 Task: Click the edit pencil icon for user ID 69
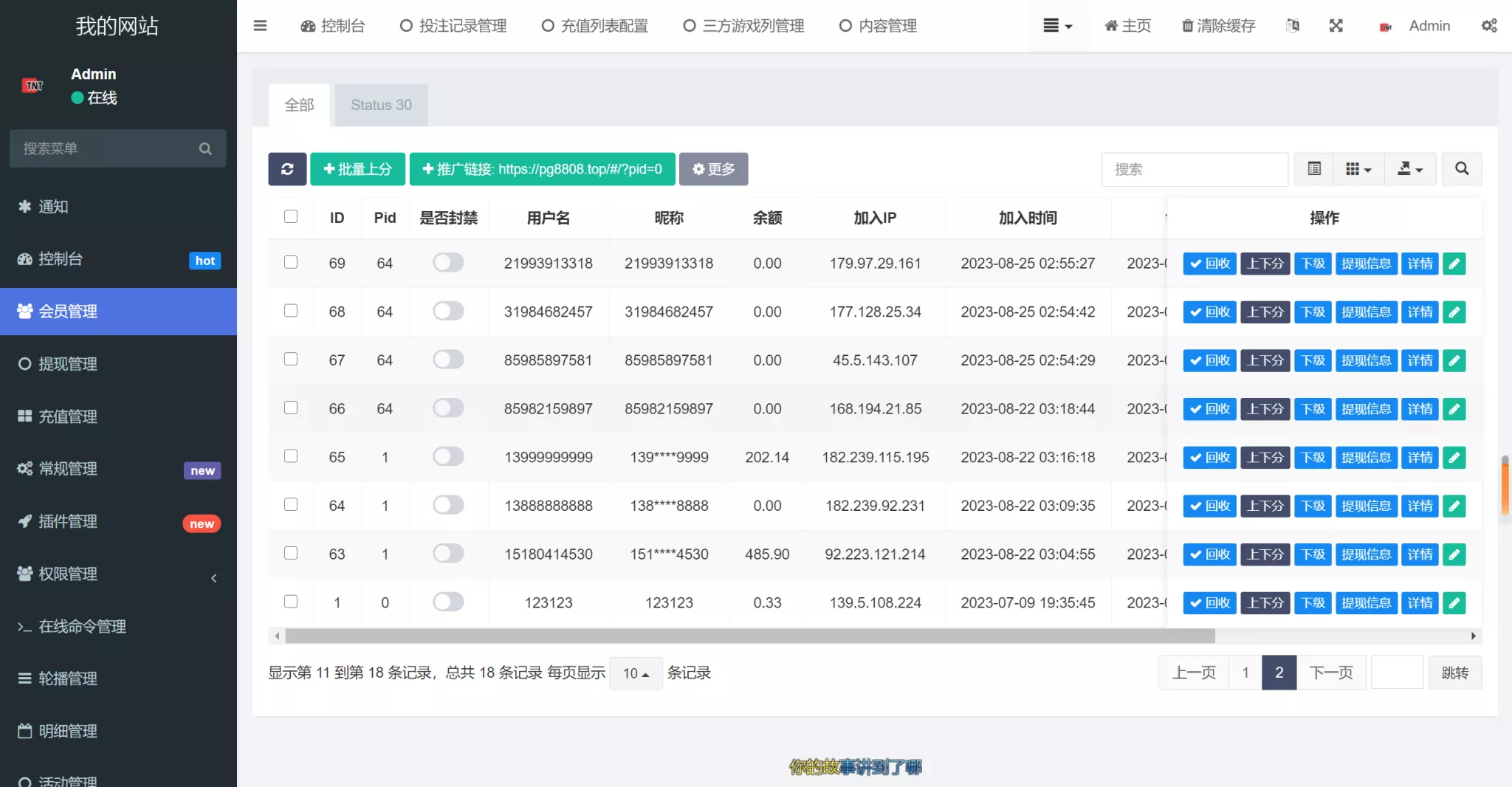tap(1454, 264)
